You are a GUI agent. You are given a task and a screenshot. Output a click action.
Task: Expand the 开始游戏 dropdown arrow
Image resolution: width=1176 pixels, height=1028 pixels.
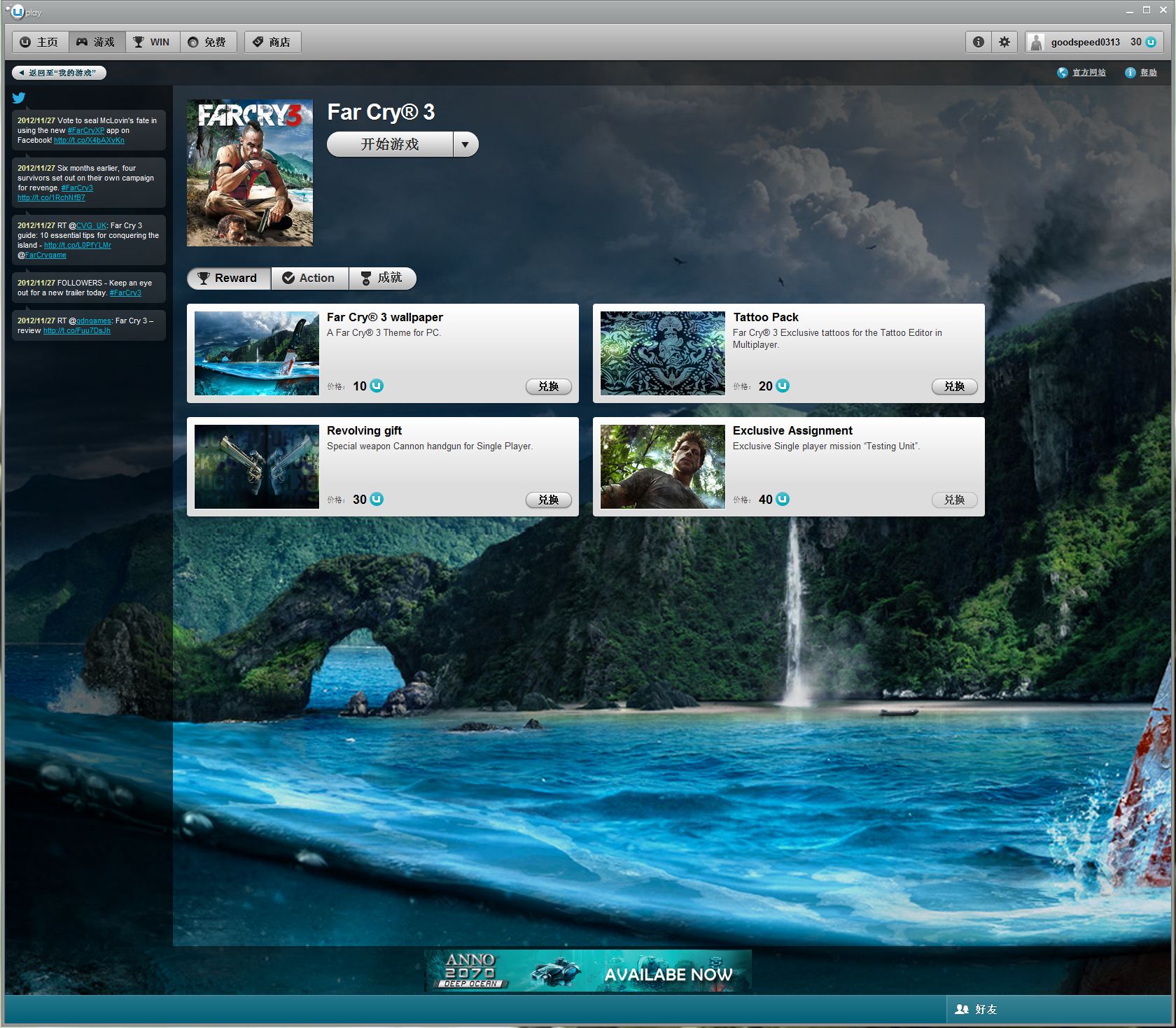click(x=465, y=144)
